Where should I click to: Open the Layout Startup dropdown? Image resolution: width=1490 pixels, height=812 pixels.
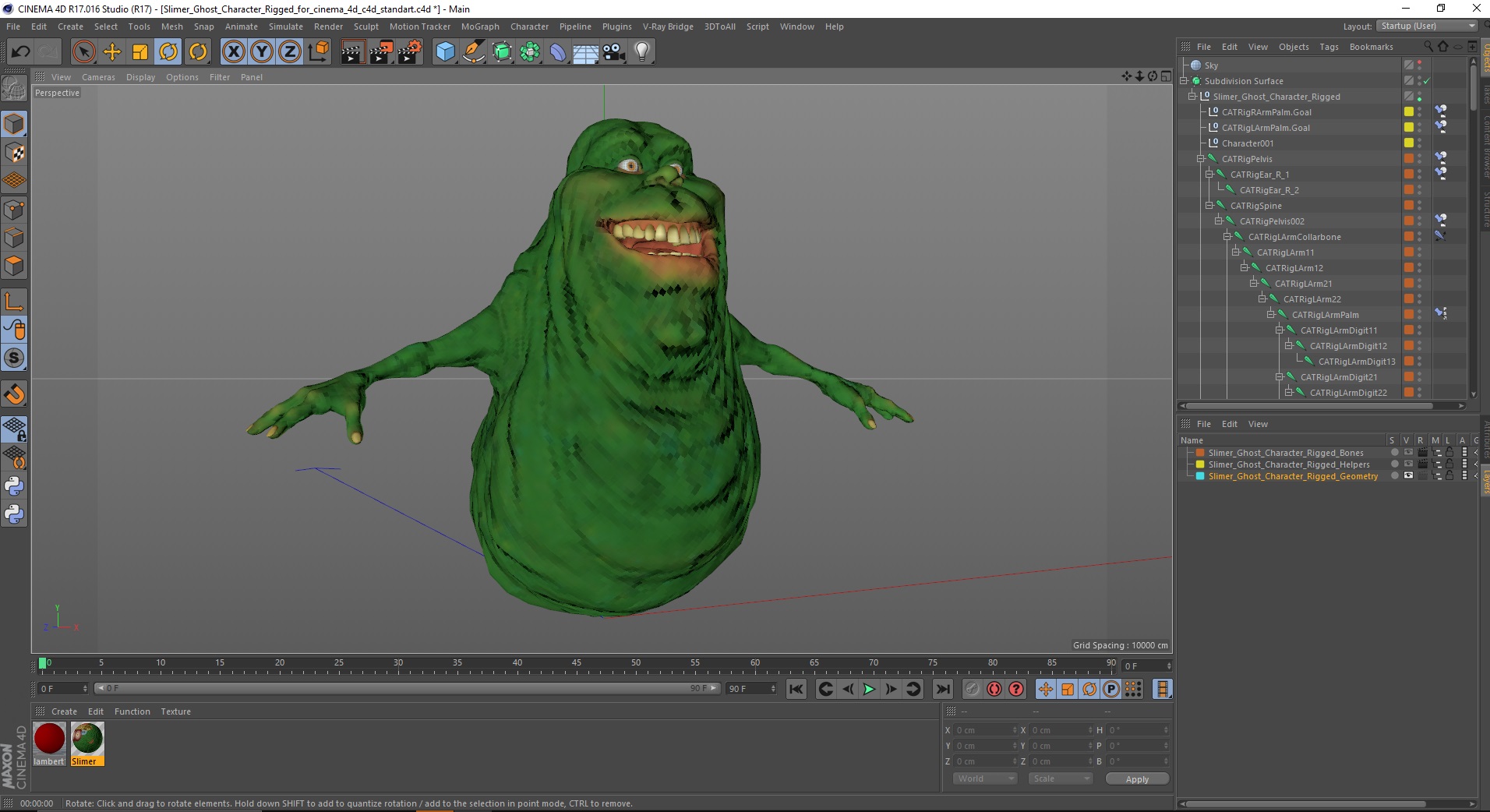pyautogui.click(x=1427, y=26)
